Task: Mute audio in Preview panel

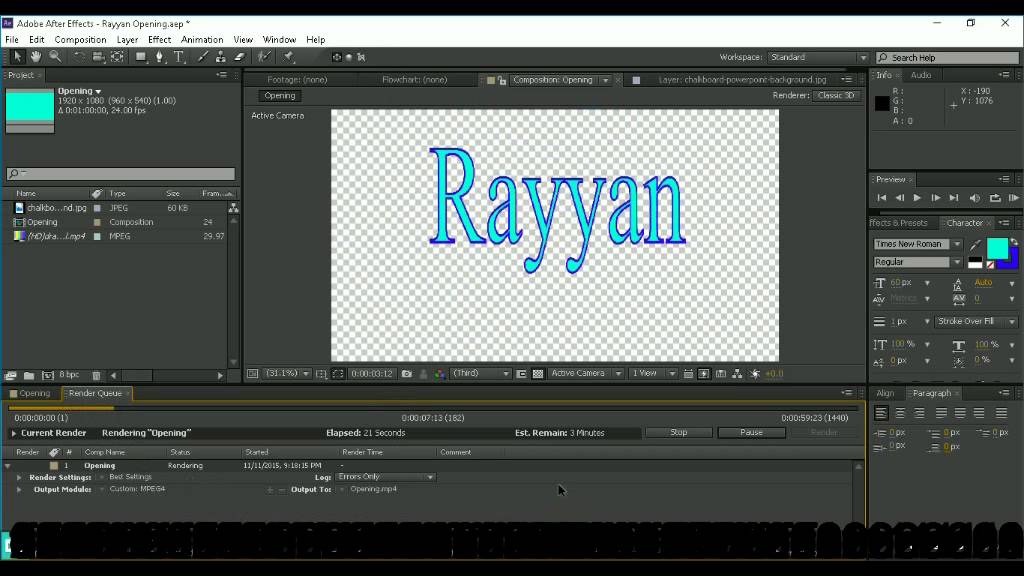Action: [x=974, y=198]
